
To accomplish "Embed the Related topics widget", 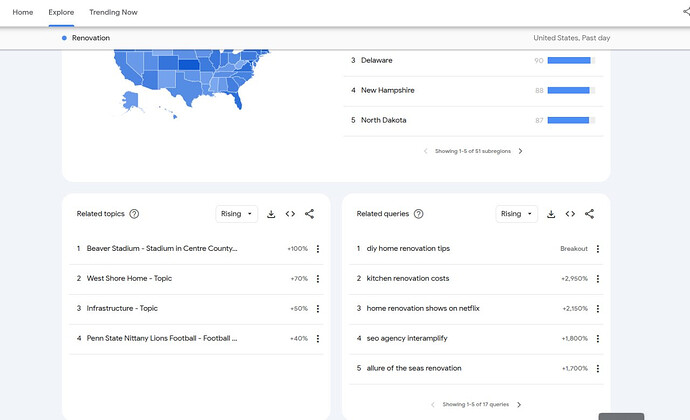I will [290, 214].
